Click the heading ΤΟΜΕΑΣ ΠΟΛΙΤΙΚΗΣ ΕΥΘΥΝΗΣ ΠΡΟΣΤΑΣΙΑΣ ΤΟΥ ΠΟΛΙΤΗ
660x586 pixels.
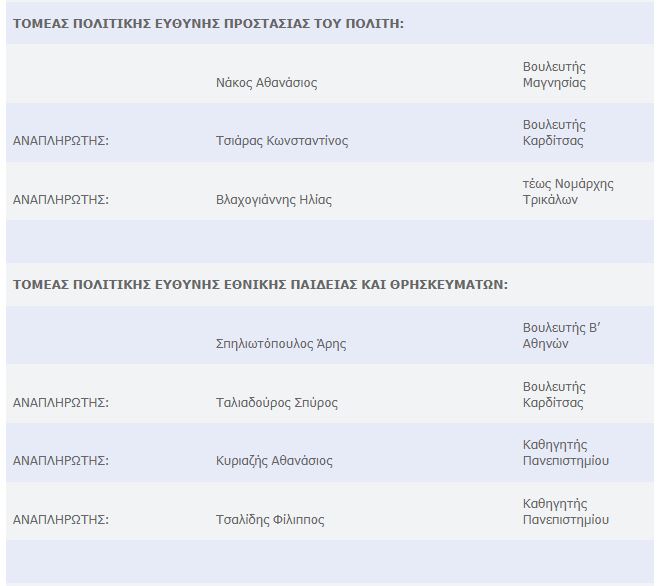point(208,23)
